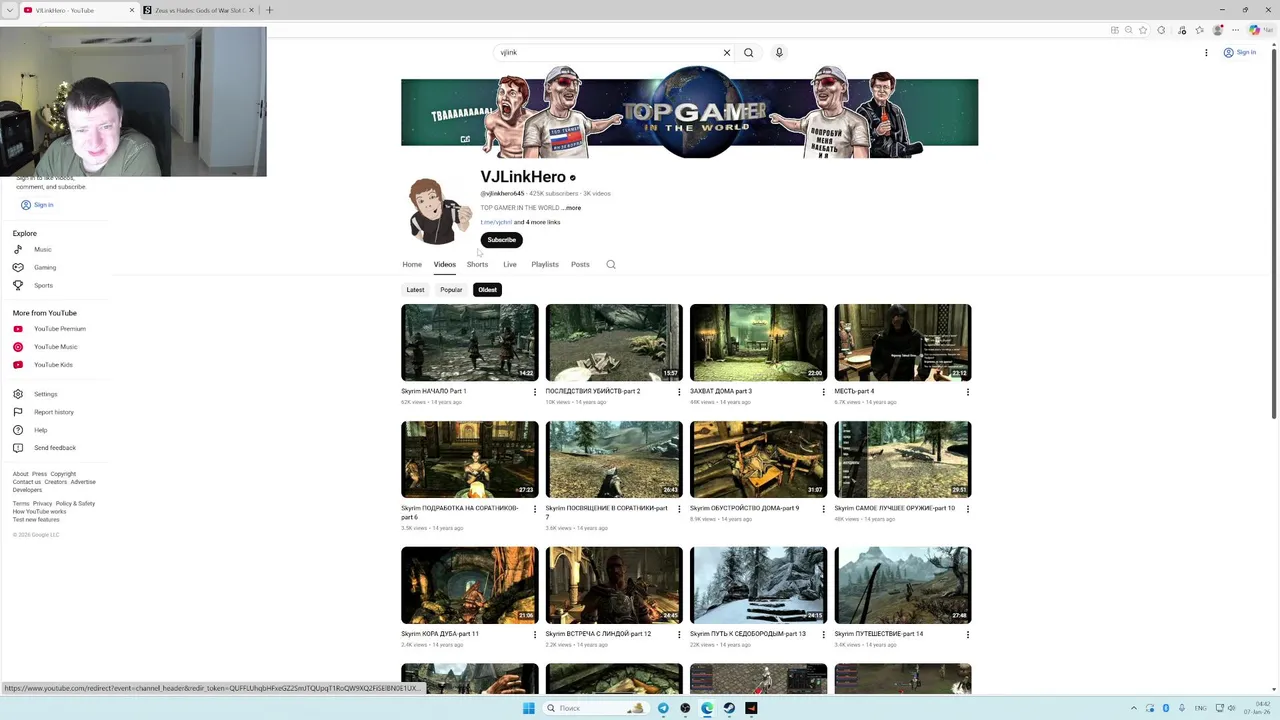
Task: Add page to favorites with star icon
Action: pyautogui.click(x=1143, y=30)
